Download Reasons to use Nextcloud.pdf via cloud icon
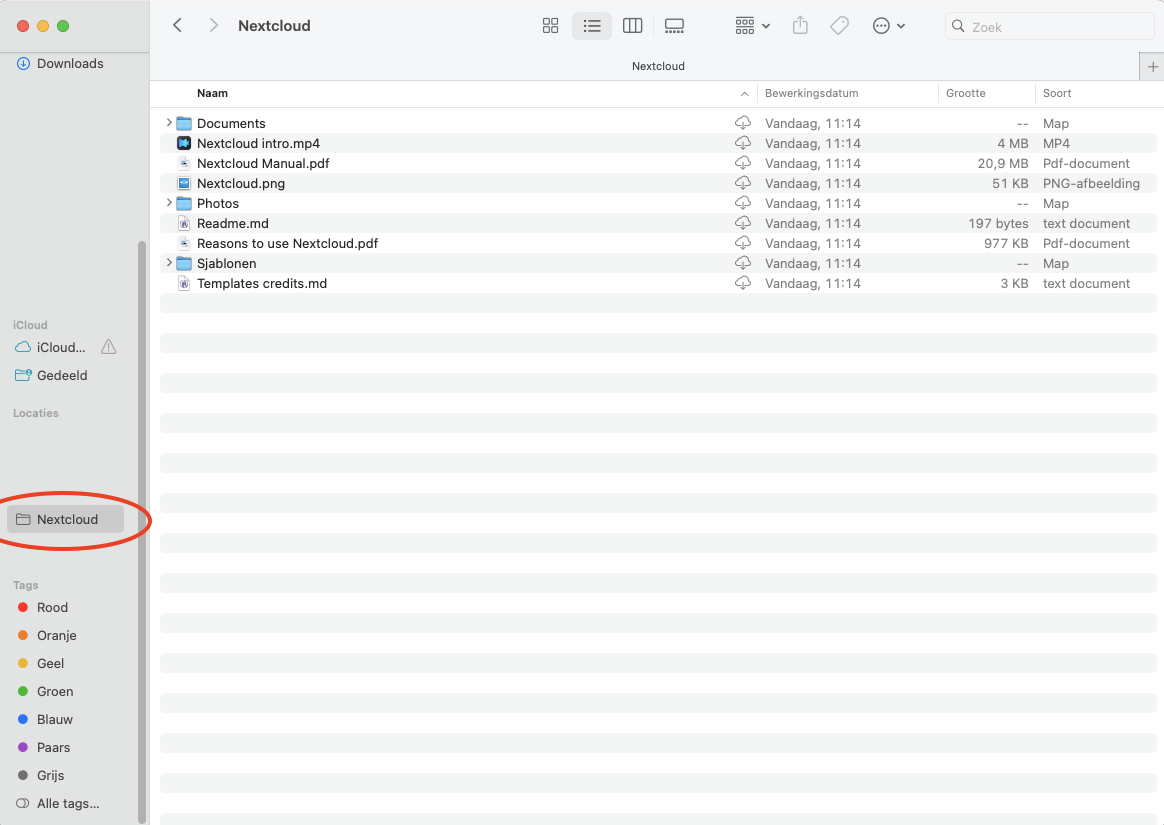The width and height of the screenshot is (1164, 825). click(x=743, y=243)
